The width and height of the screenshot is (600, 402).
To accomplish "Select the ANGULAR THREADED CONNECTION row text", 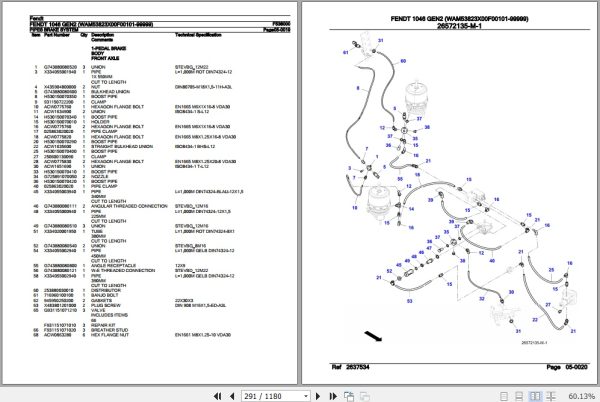I will tap(129, 206).
